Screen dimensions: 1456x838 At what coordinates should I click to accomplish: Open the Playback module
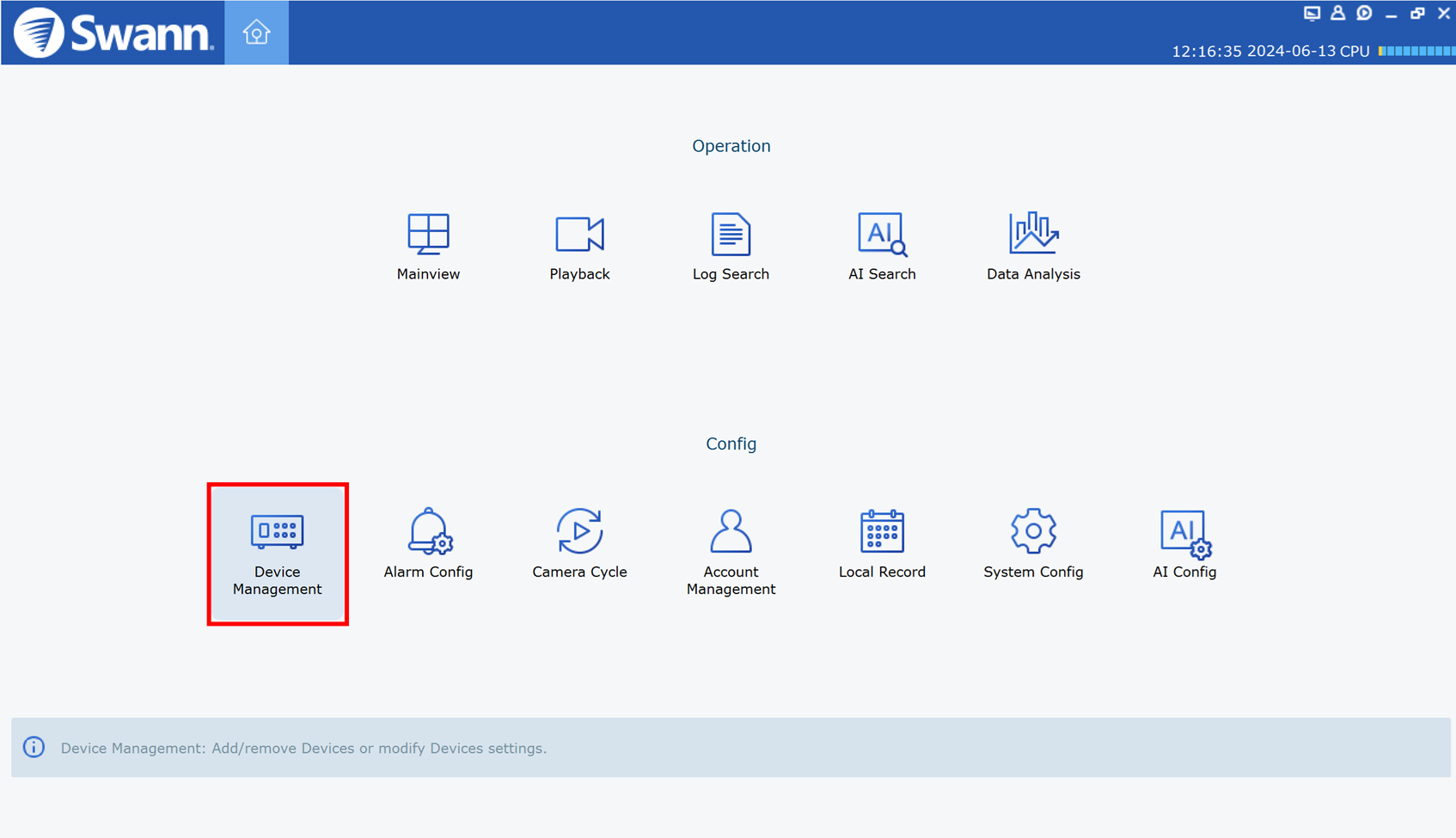click(x=579, y=246)
